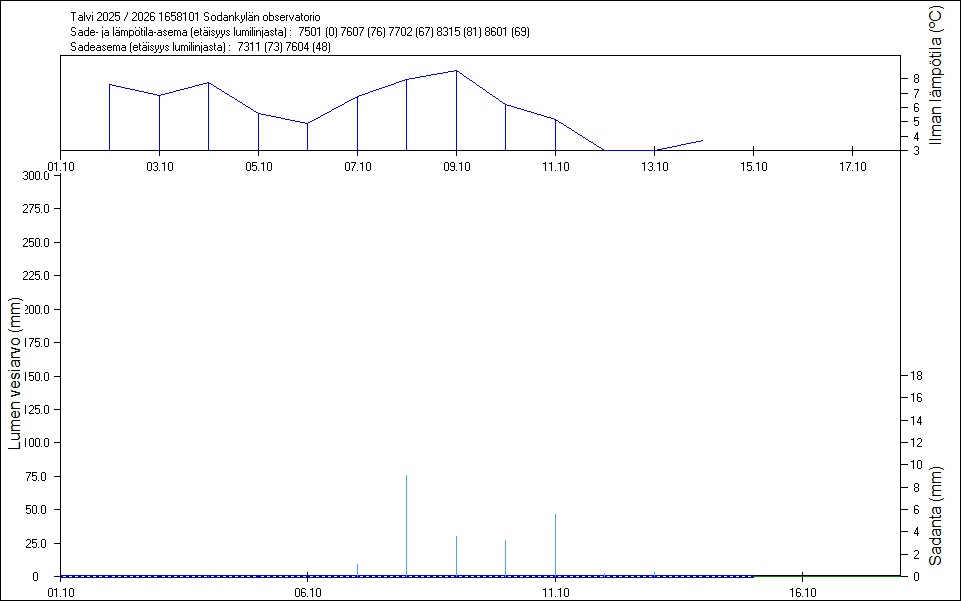Image resolution: width=961 pixels, height=601 pixels.
Task: Select the 'Sadanta (mm)' axis label
Action: [936, 516]
